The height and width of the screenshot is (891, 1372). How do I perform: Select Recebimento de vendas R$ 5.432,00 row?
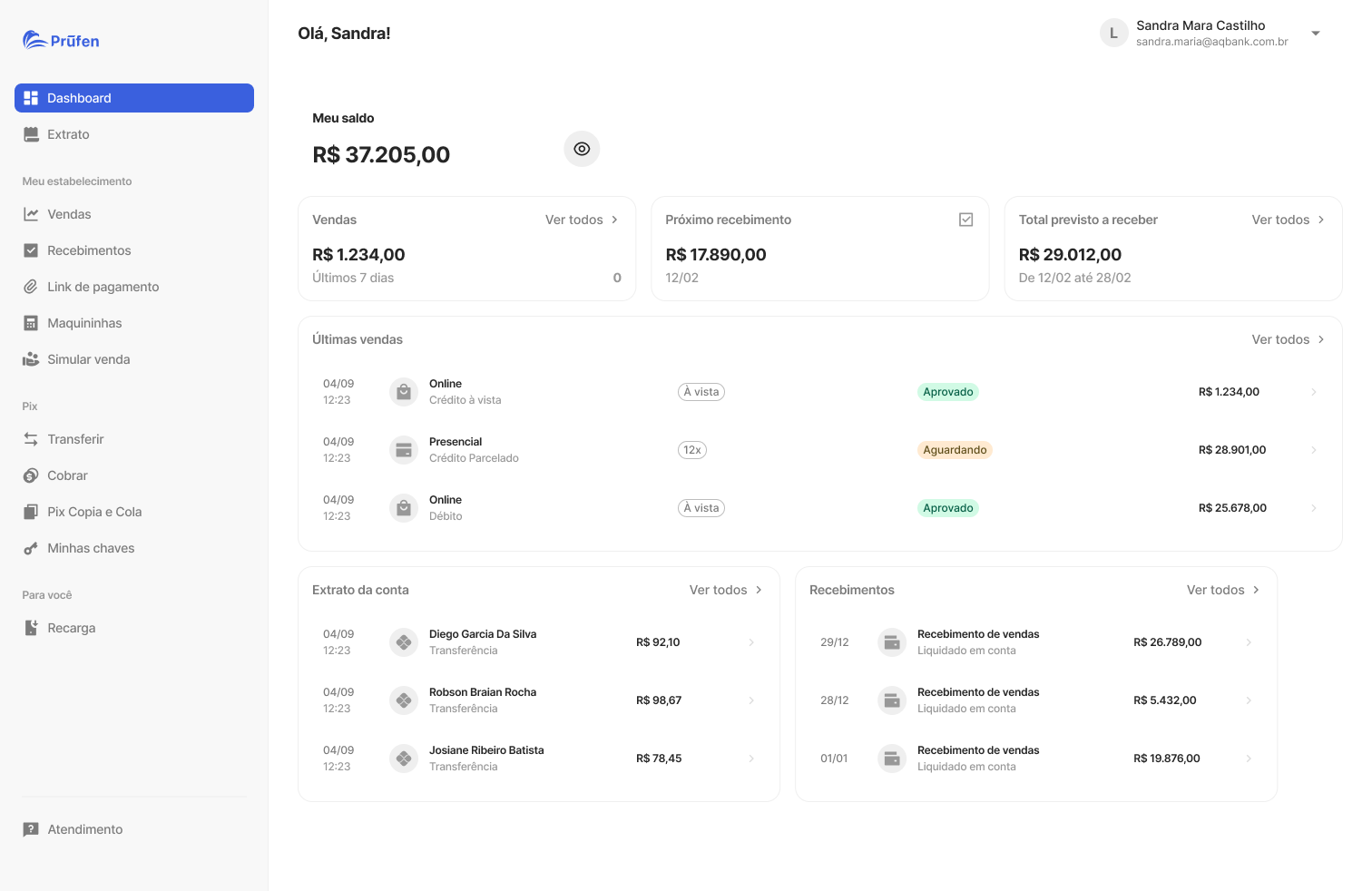1036,700
